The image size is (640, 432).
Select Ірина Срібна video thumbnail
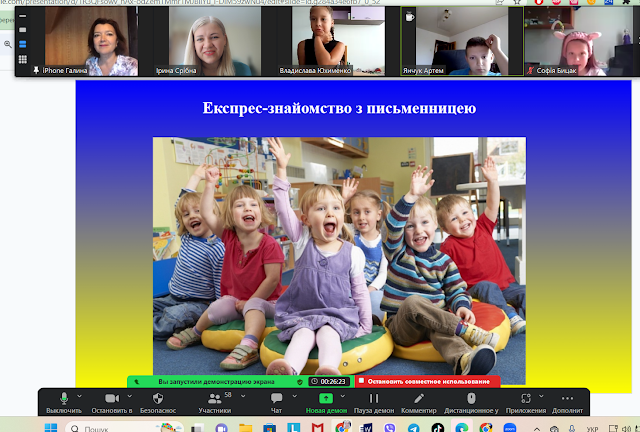click(x=215, y=41)
